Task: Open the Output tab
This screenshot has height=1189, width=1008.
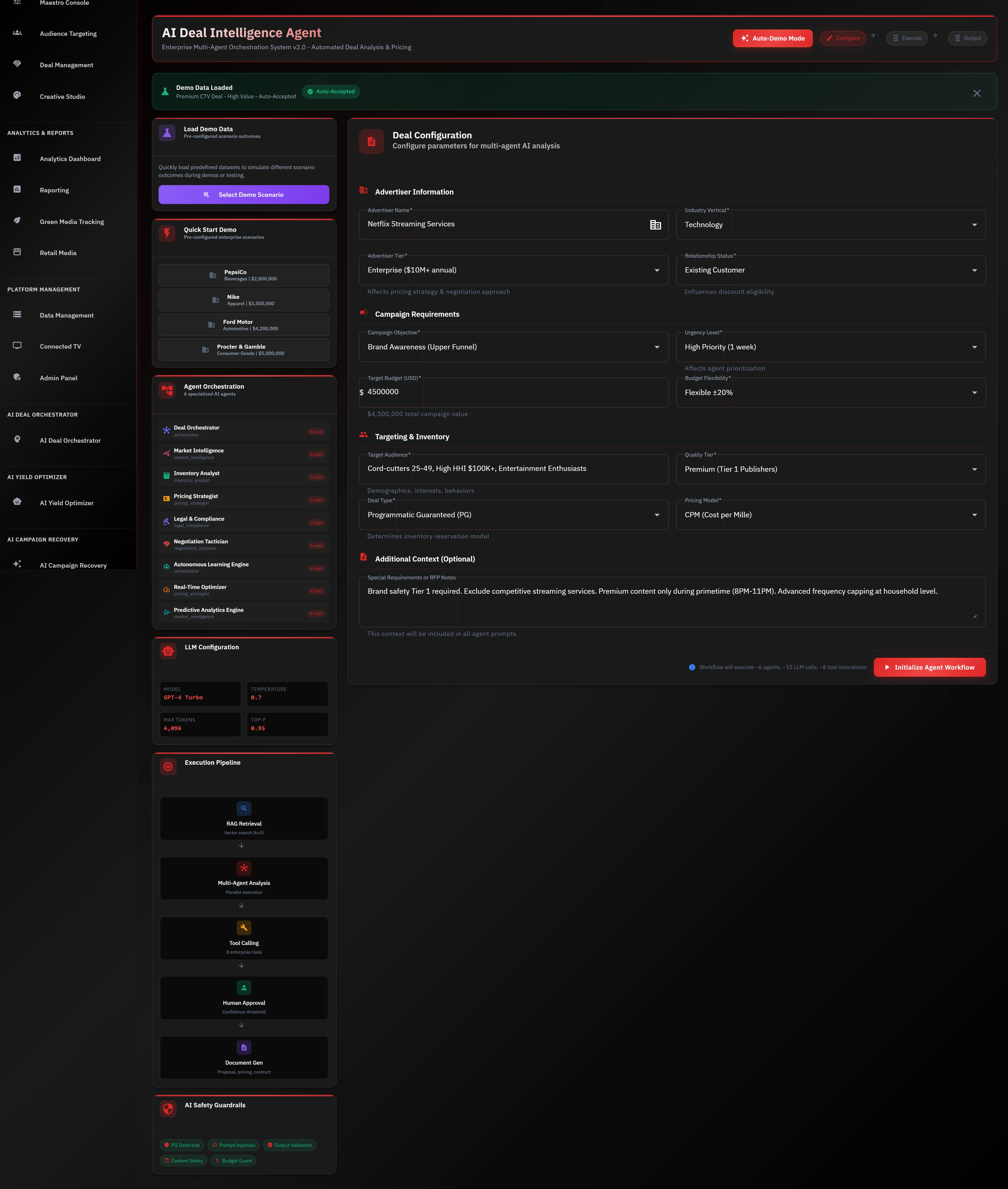Action: pos(967,38)
